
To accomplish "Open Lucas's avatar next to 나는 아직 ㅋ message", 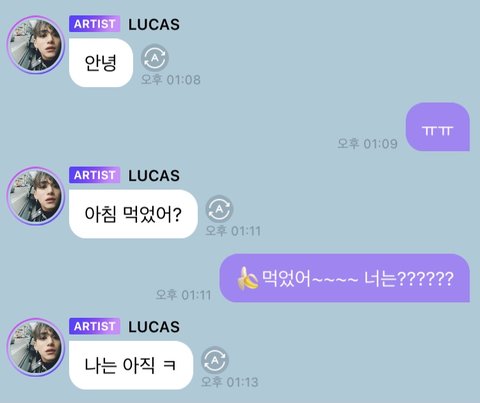I will coord(36,347).
